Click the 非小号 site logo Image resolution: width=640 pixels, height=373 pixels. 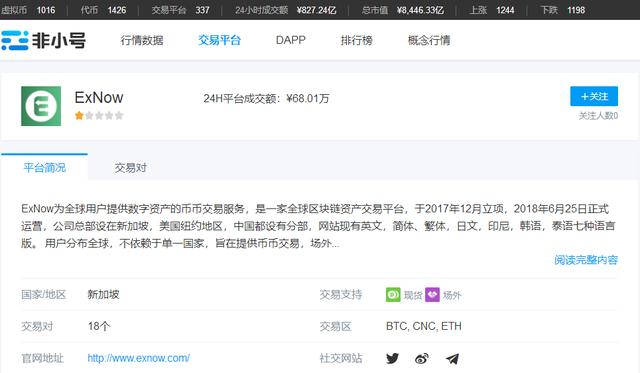point(44,40)
